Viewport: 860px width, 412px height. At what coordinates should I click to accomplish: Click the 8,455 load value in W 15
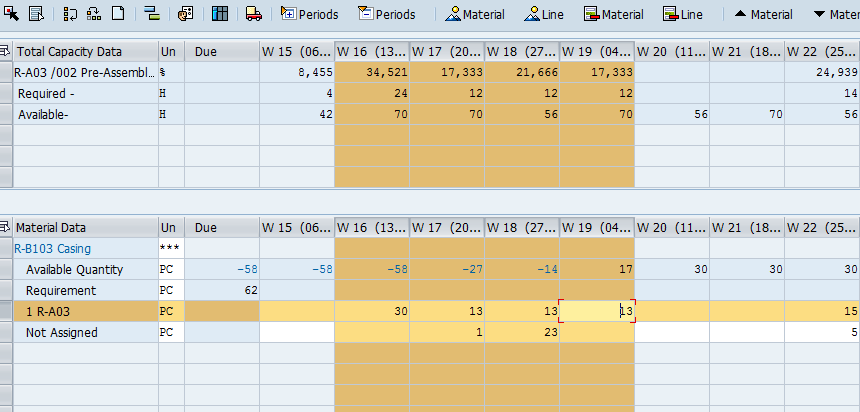pos(297,72)
